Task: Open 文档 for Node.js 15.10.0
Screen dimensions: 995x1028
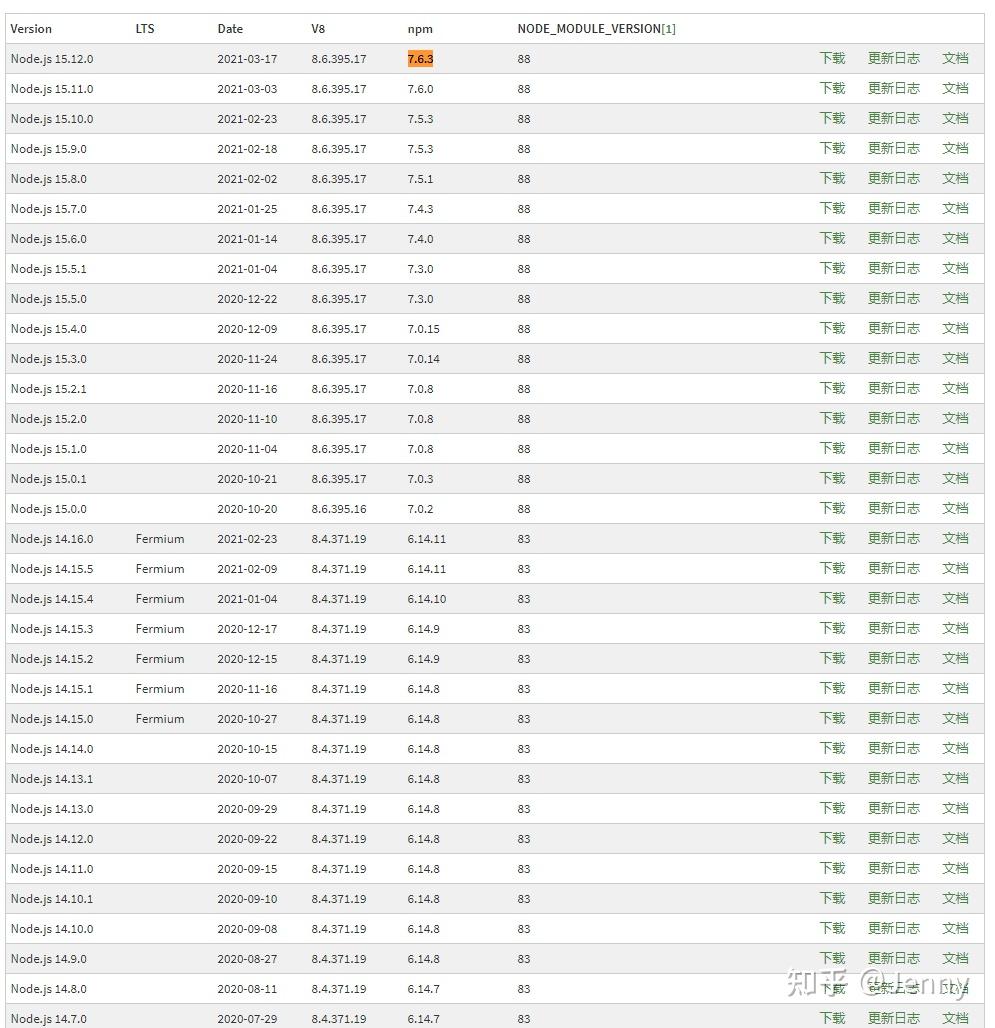Action: [955, 119]
